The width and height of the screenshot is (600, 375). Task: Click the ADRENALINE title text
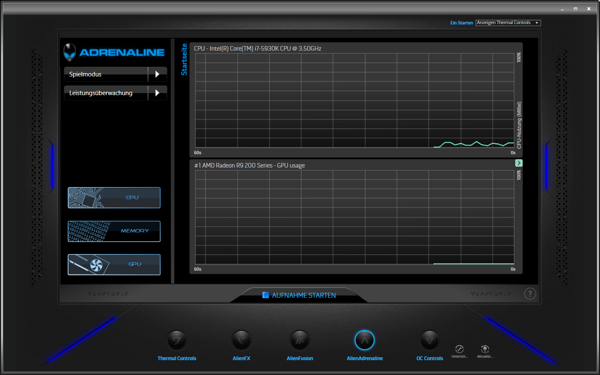[122, 52]
